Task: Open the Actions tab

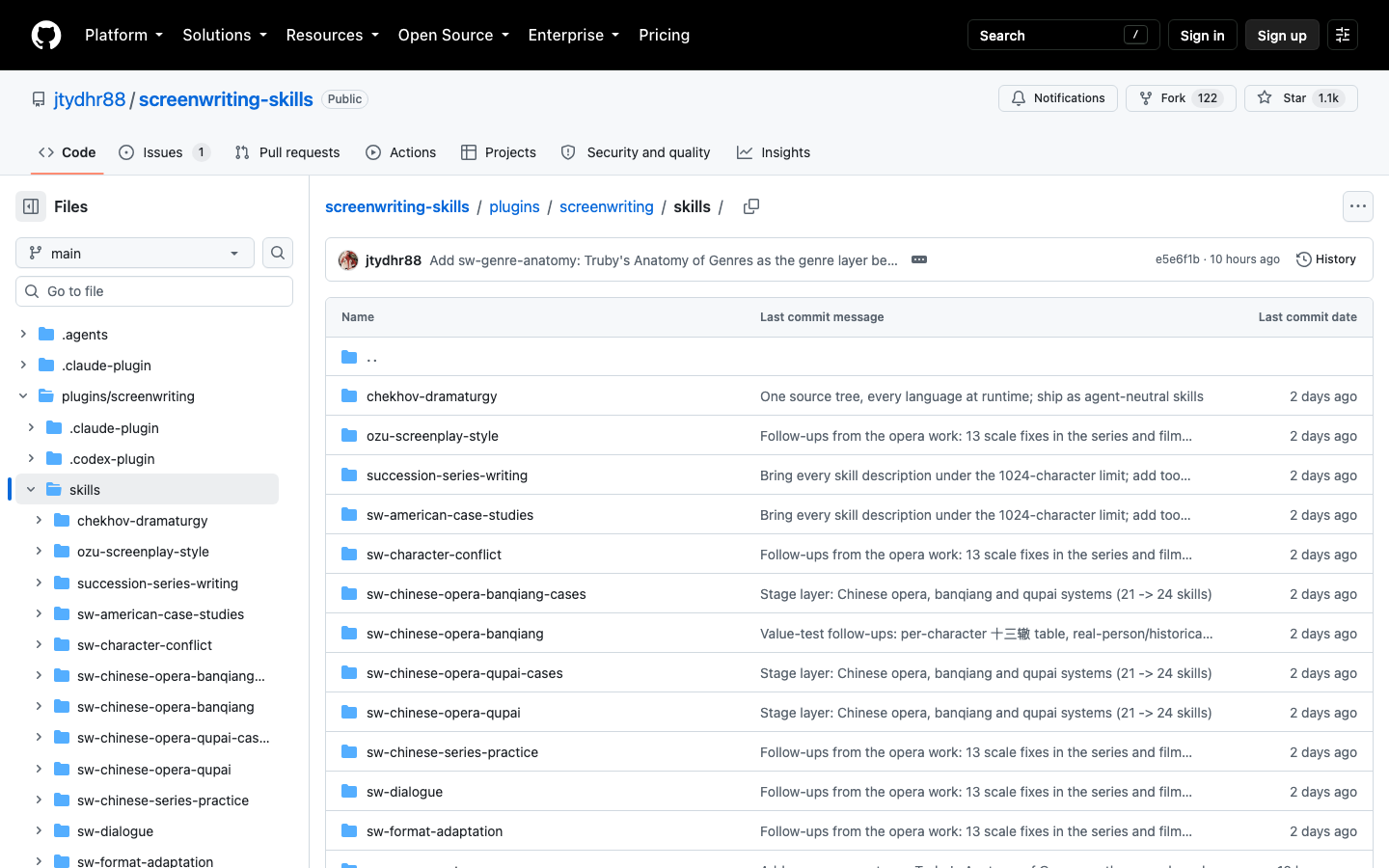Action: (400, 152)
